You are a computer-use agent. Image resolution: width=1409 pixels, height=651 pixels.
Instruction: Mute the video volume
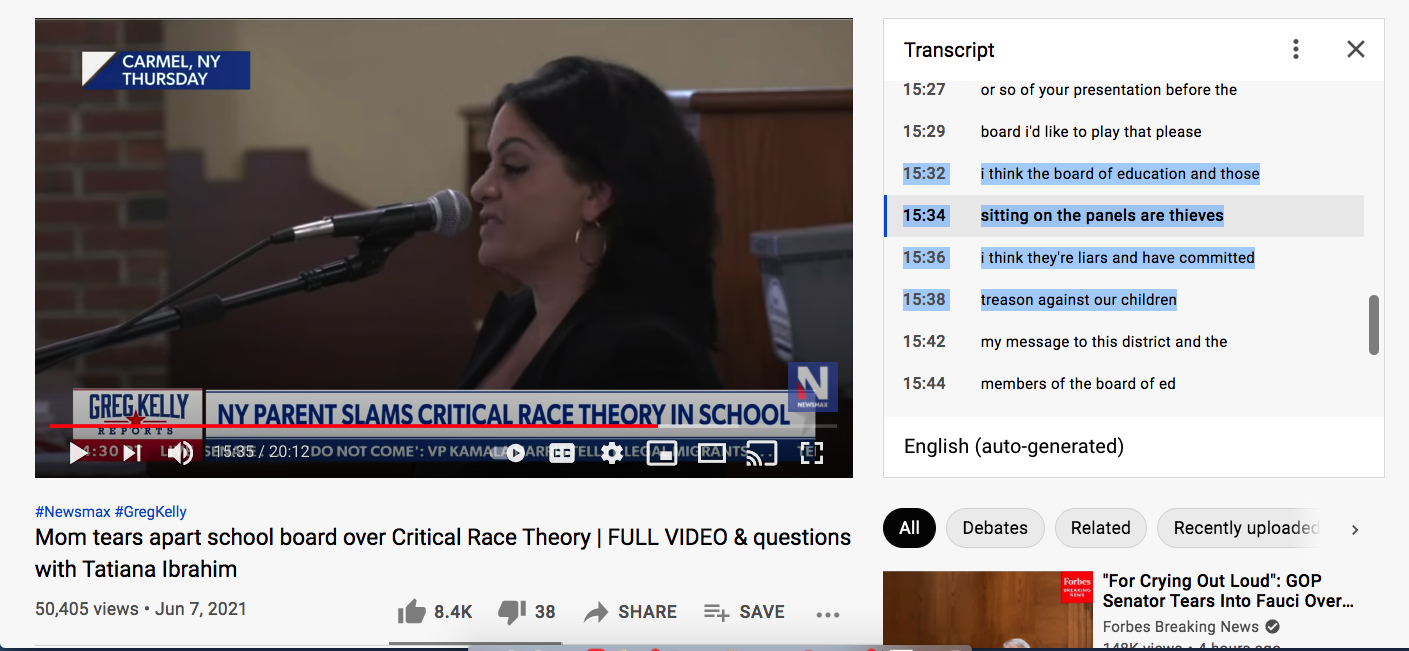coord(180,453)
